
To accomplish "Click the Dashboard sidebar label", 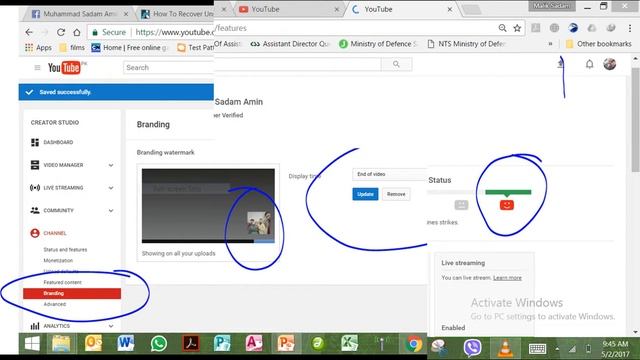I will pos(58,142).
